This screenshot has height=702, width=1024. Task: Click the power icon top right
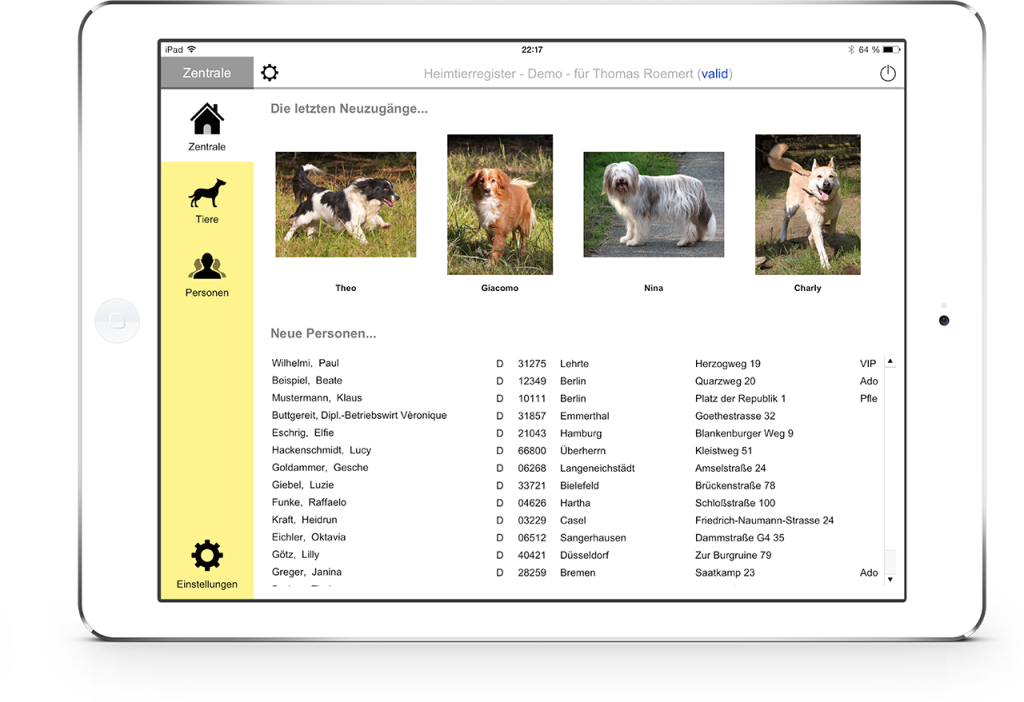click(x=888, y=73)
